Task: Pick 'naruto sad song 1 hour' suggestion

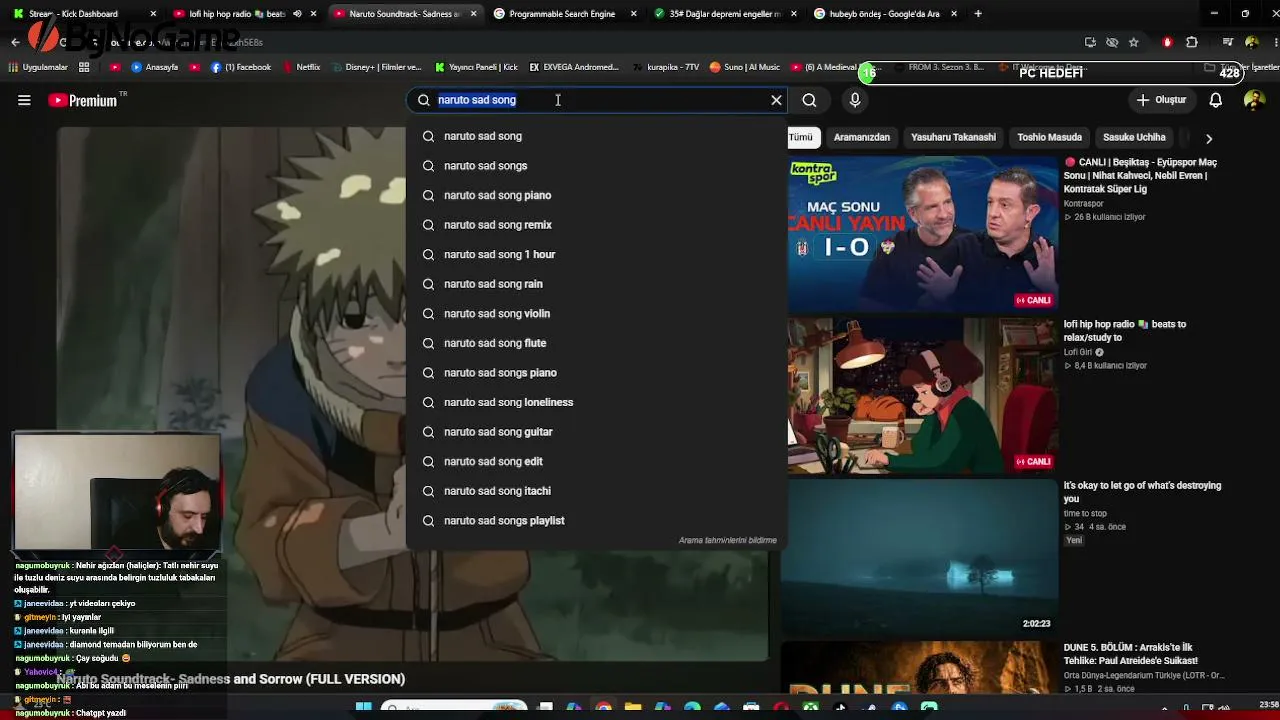Action: [596, 254]
